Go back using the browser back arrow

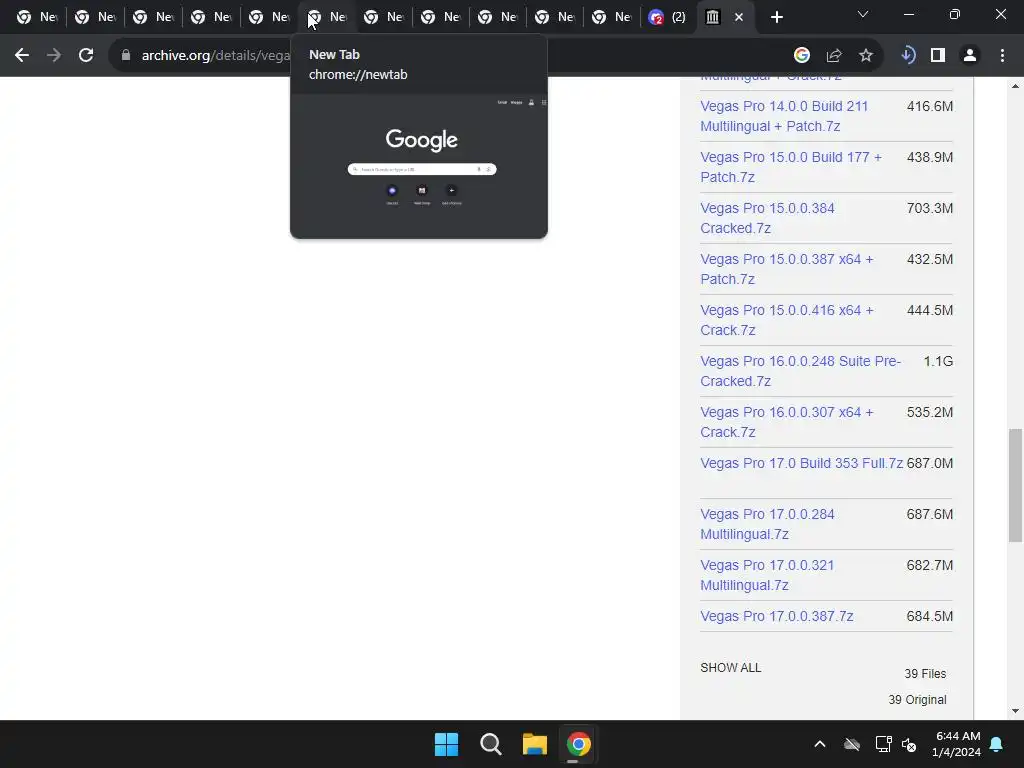[22, 56]
